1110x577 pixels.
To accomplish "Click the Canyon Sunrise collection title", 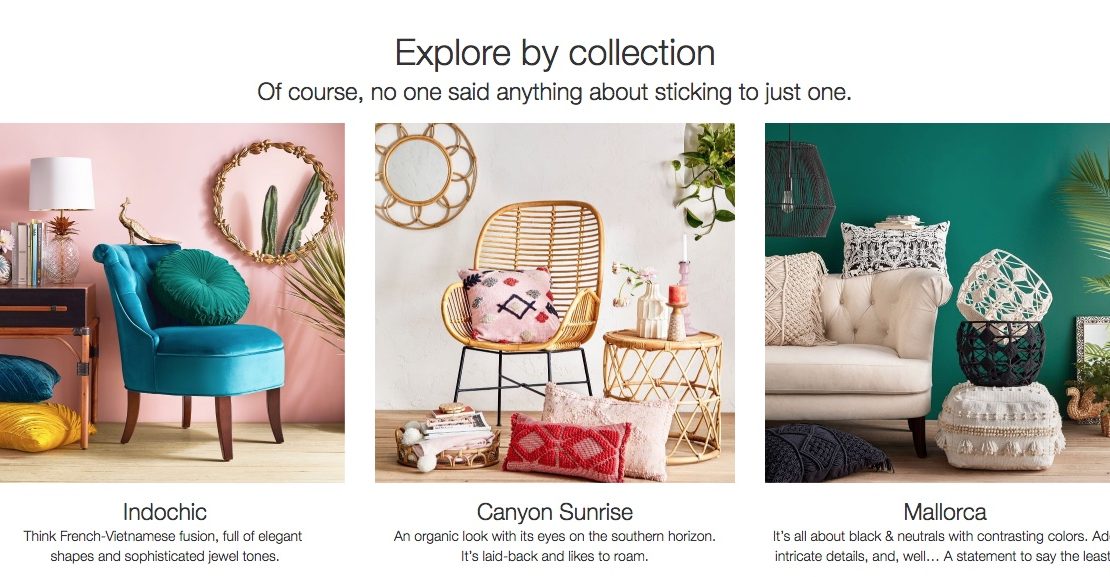I will (555, 512).
